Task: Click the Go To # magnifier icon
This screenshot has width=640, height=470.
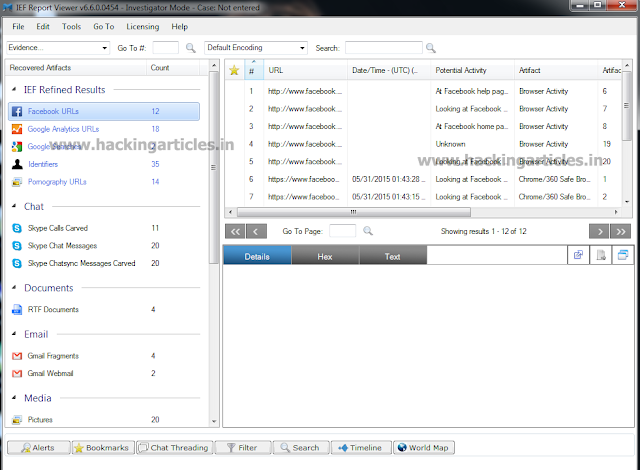Action: (x=191, y=48)
